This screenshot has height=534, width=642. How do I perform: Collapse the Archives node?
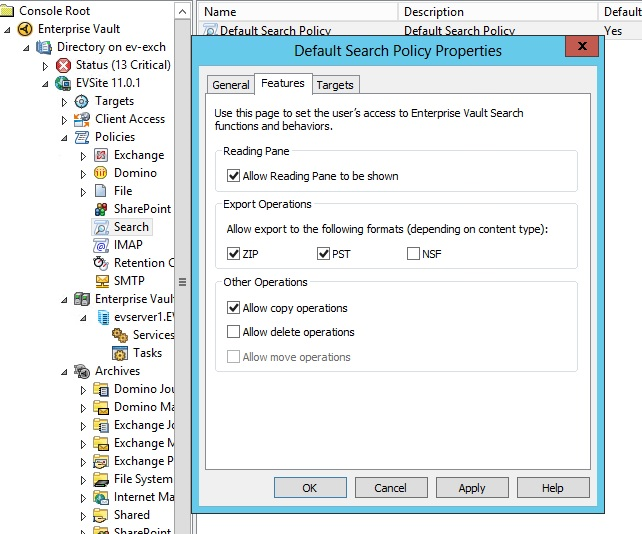[64, 372]
